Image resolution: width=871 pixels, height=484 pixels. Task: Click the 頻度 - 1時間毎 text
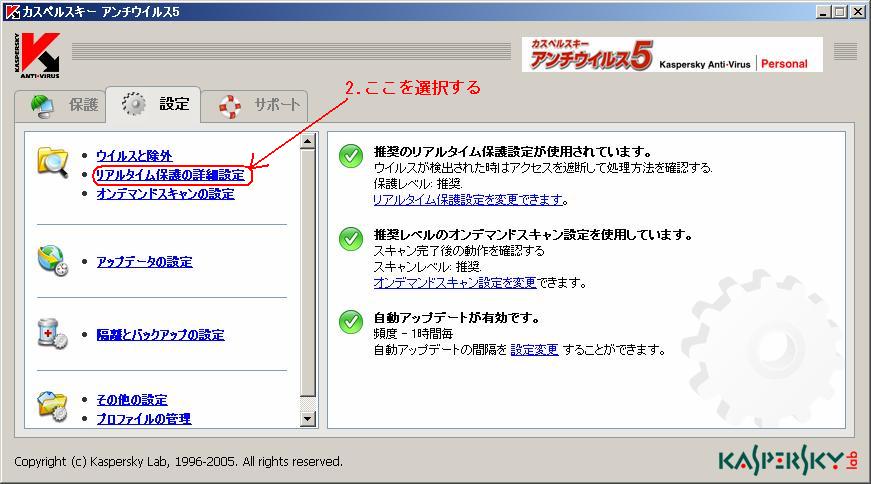[x=413, y=334]
